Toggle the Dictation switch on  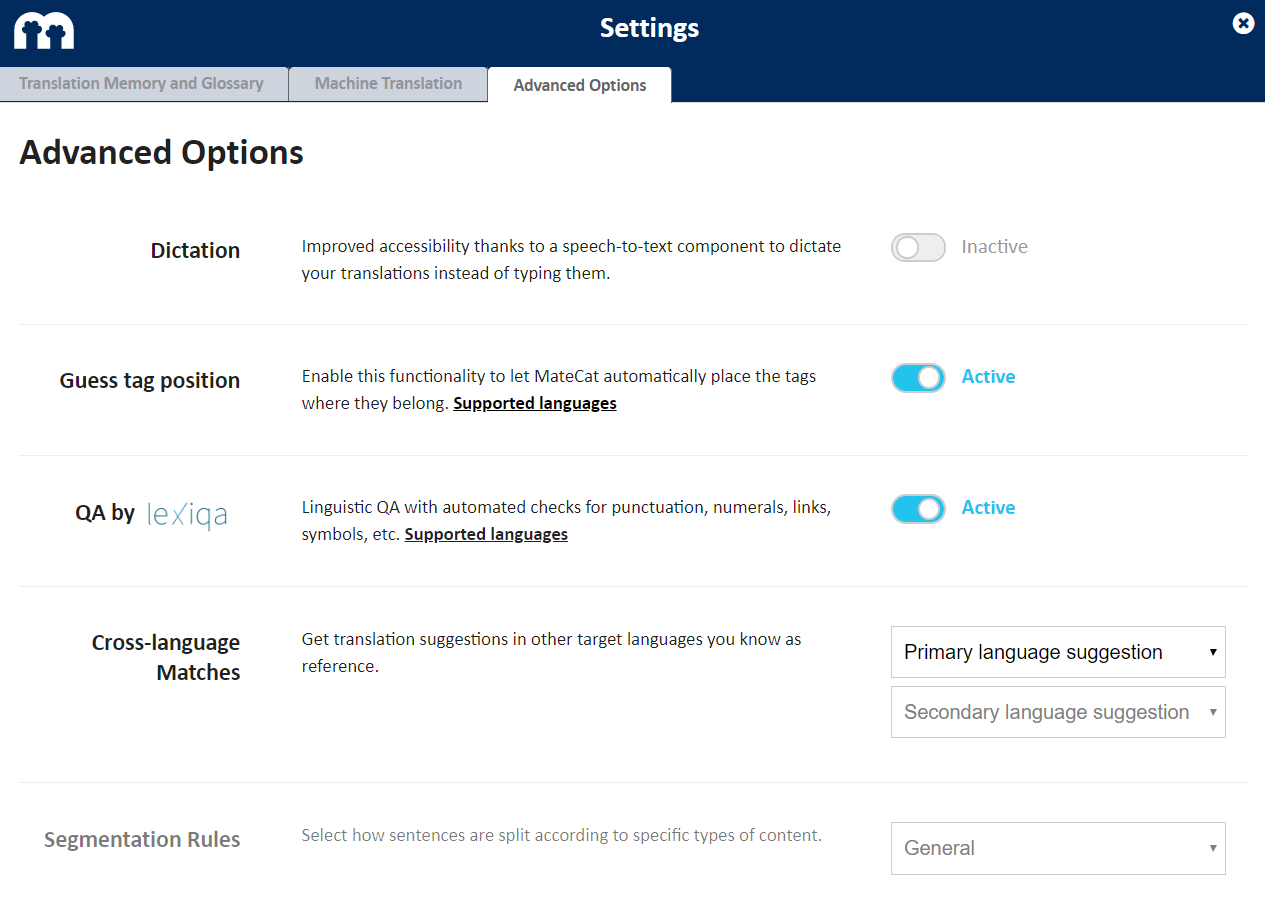[x=918, y=248]
